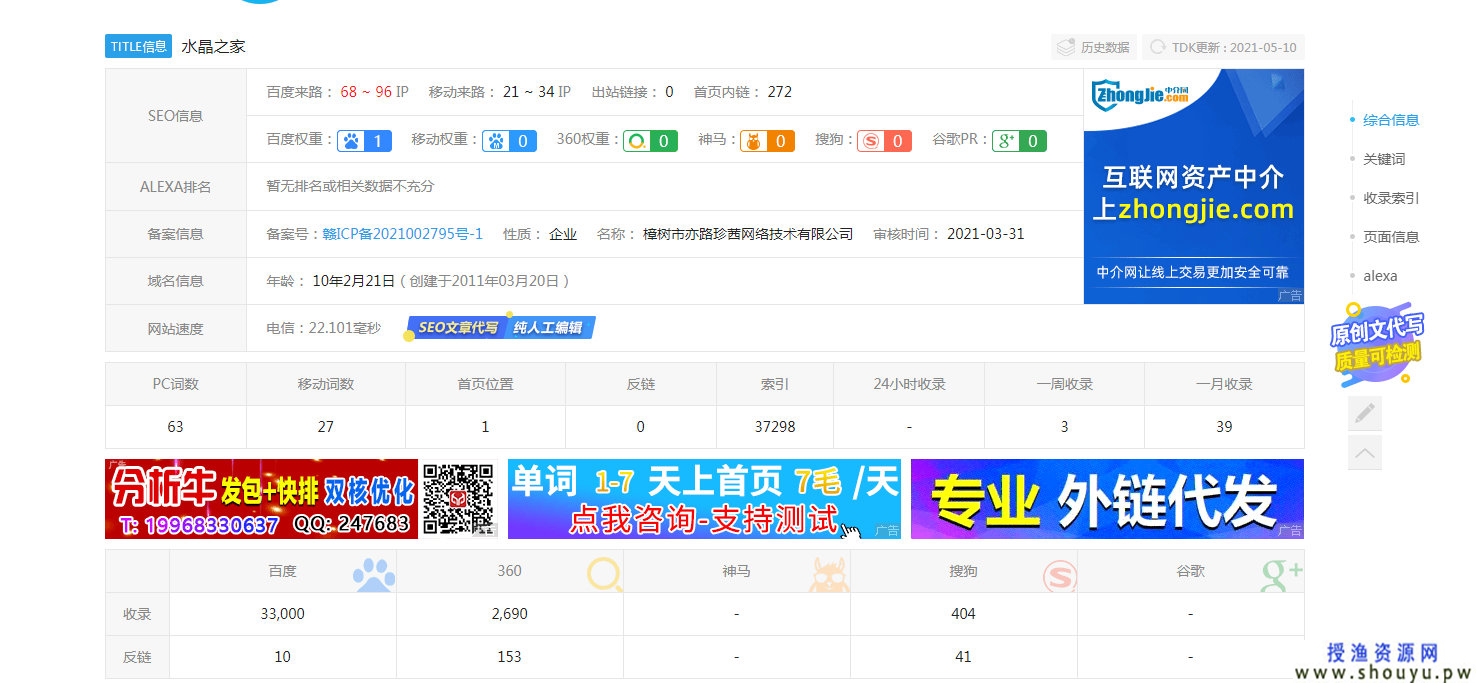Jump to 关键词 section in side navigation
This screenshot has width=1479, height=692.
pos(1383,159)
